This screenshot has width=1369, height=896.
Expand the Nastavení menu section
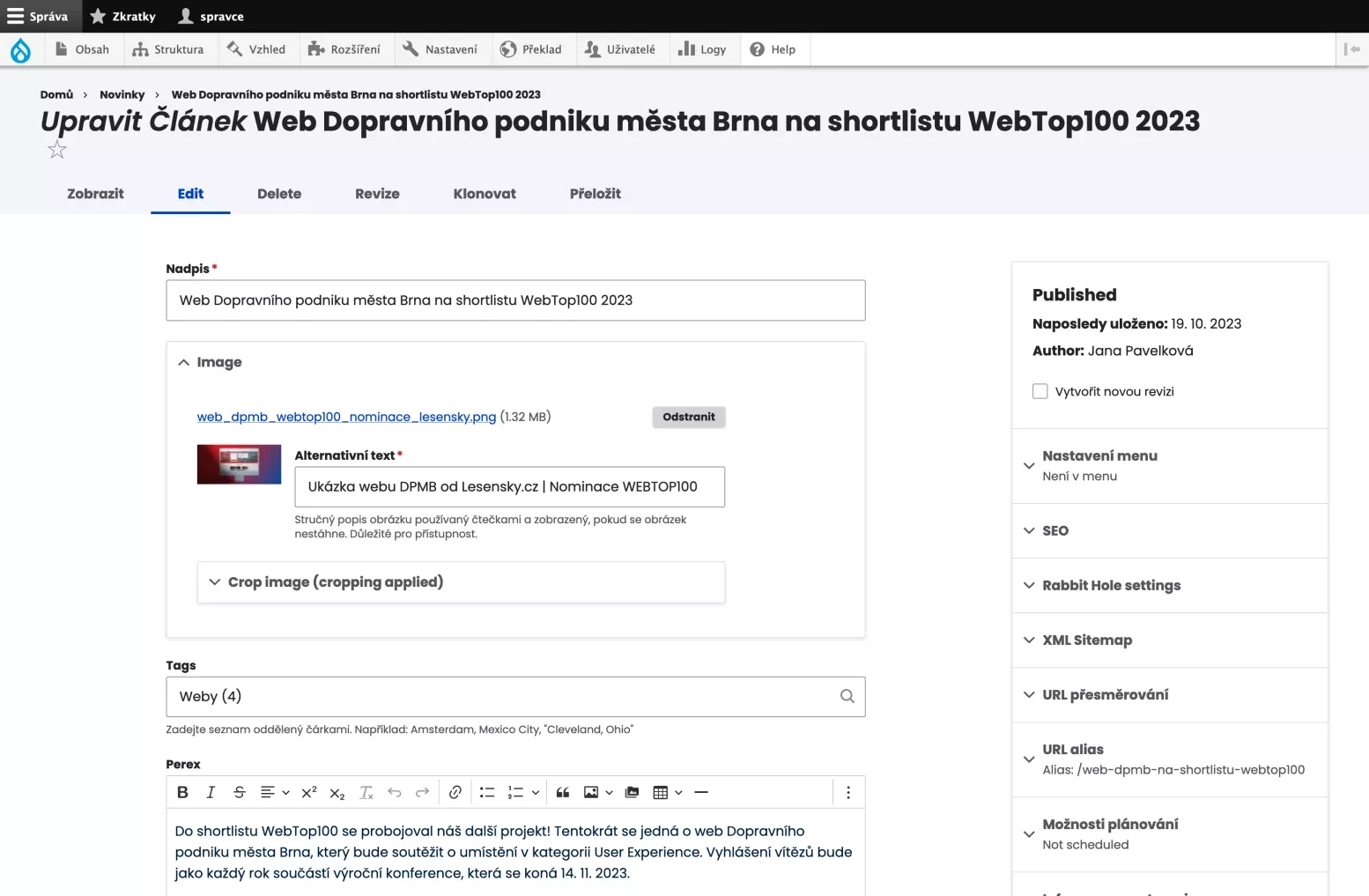pos(1170,466)
